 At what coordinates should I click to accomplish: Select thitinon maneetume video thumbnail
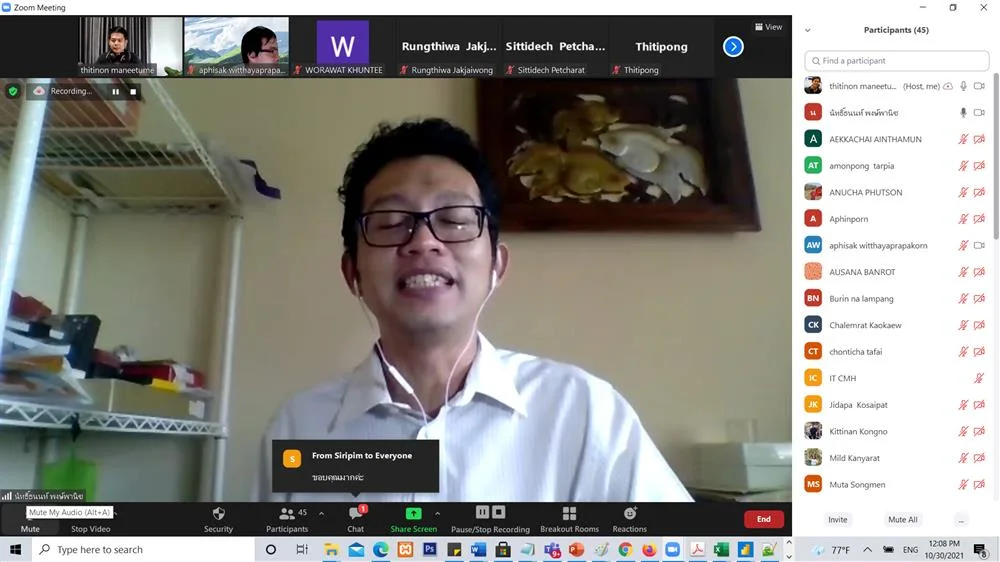tap(130, 47)
